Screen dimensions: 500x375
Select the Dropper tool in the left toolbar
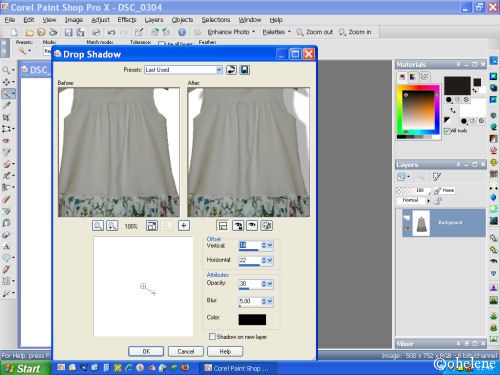6,105
